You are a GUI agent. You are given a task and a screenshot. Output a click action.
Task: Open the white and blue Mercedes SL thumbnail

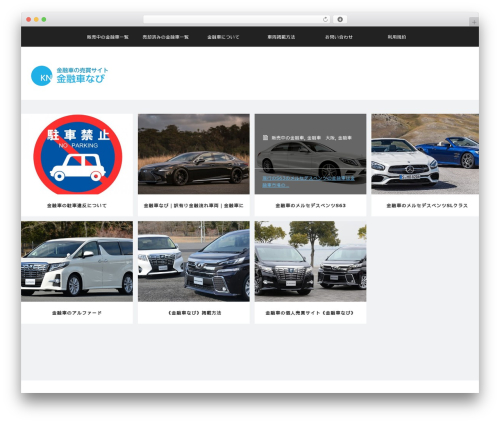[425, 154]
